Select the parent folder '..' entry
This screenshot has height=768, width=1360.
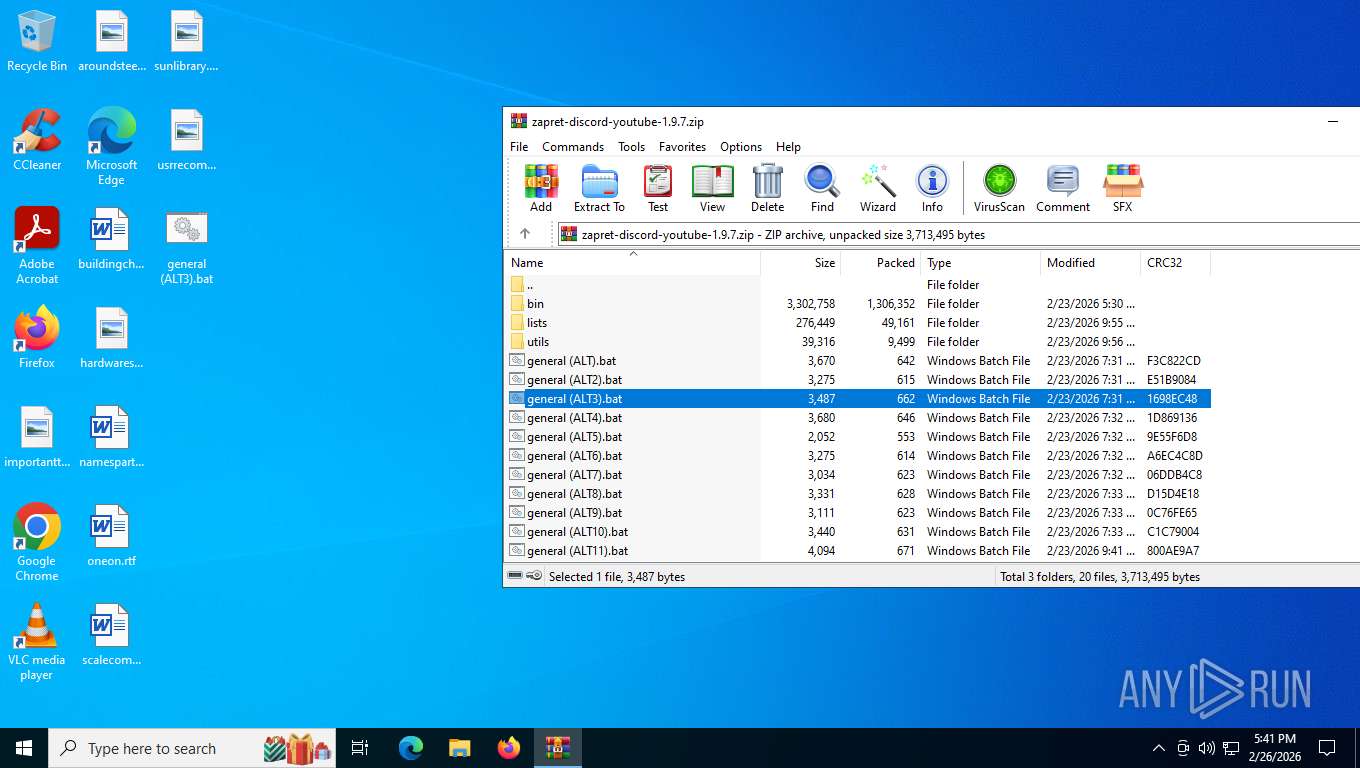click(857, 285)
